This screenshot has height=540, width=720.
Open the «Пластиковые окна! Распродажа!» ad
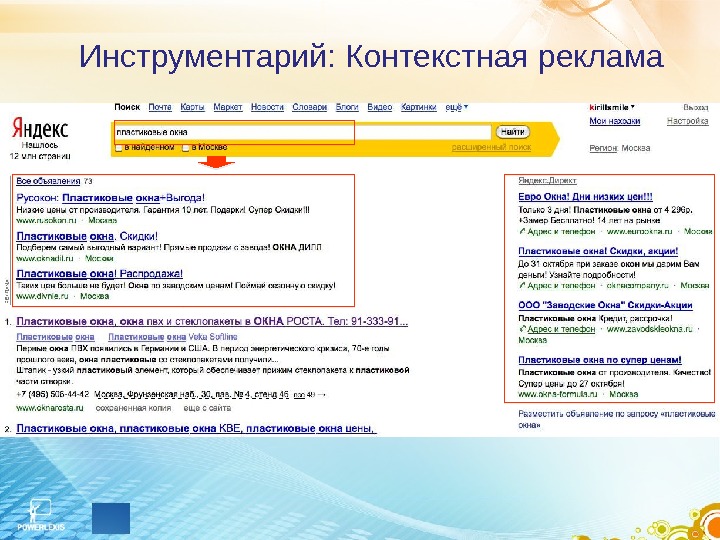click(99, 274)
